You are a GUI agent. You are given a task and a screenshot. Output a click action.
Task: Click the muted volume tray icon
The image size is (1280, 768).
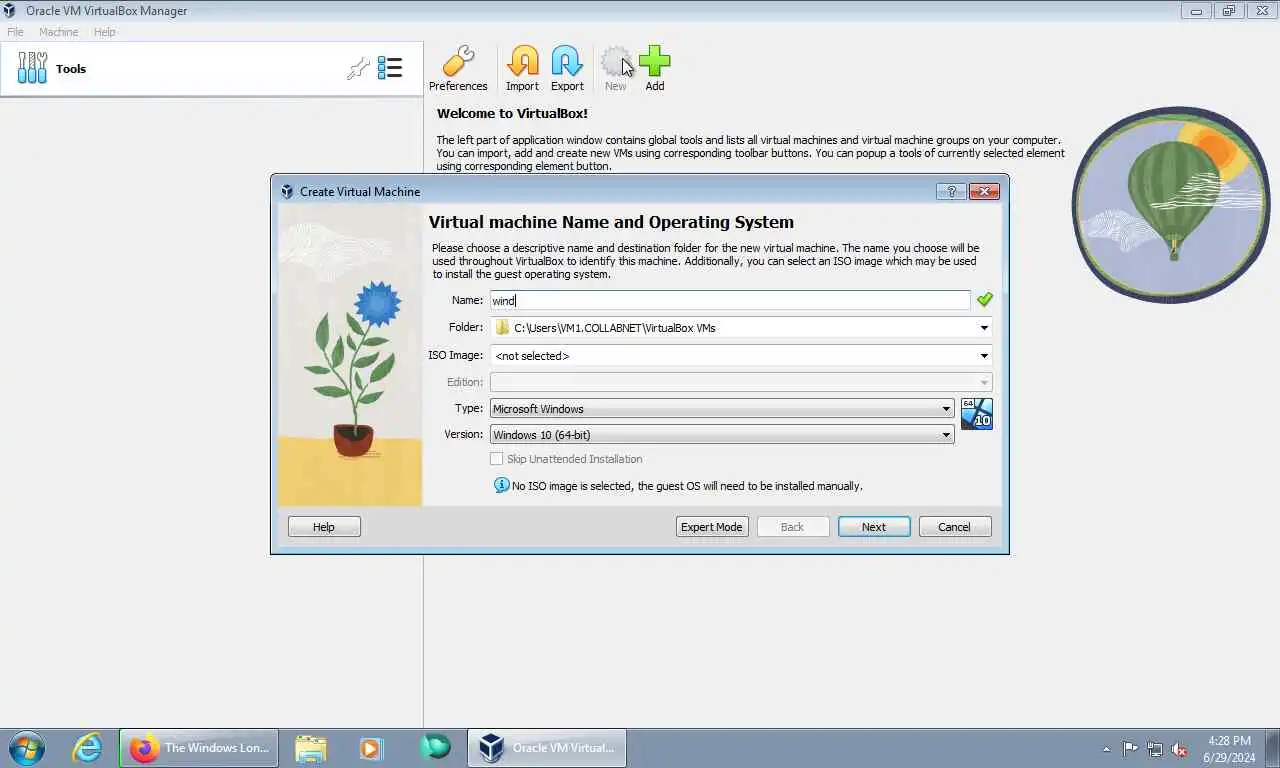pyautogui.click(x=1179, y=748)
